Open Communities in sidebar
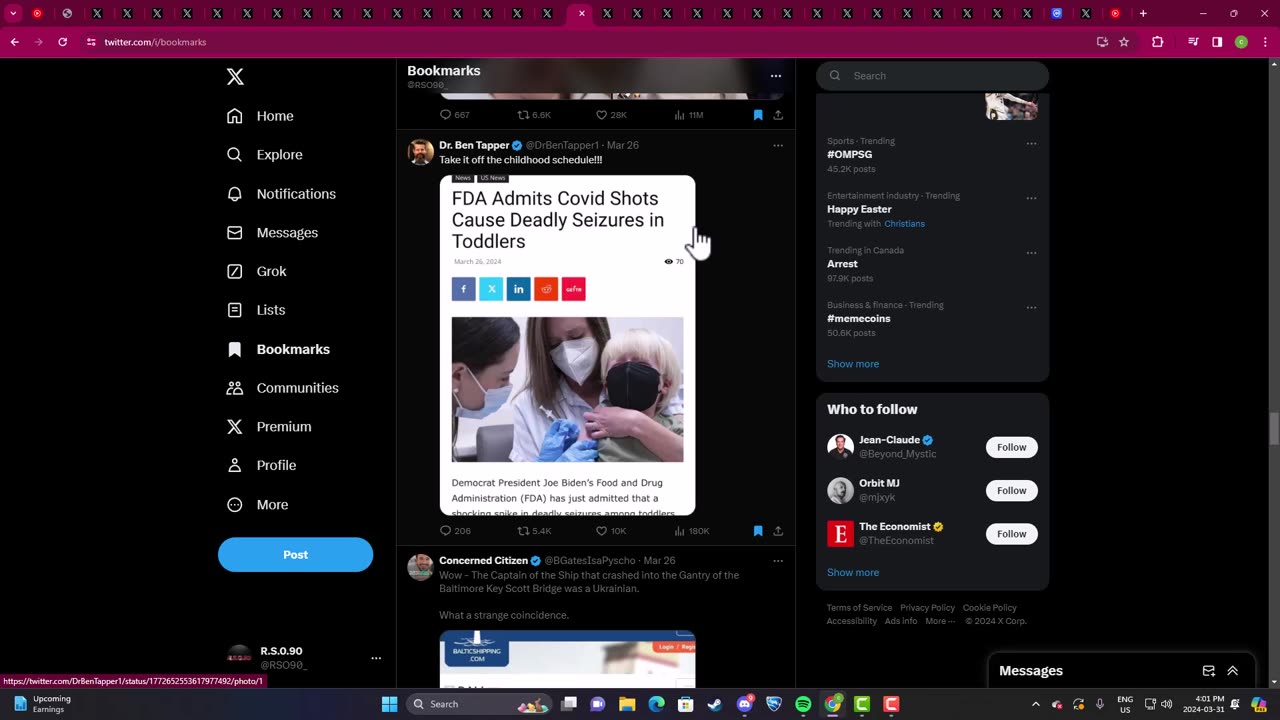 (x=283, y=388)
